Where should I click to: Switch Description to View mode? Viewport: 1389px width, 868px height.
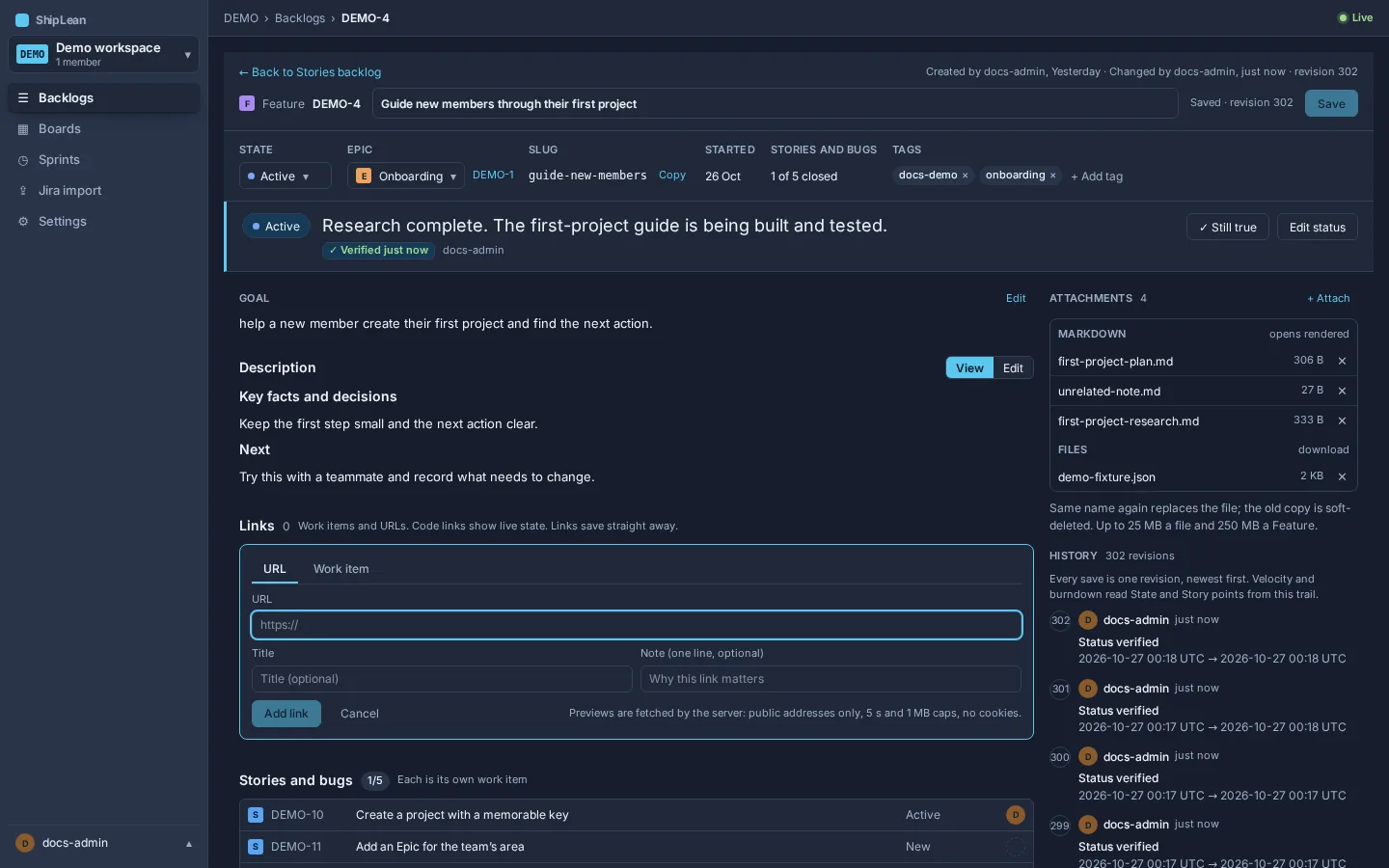pos(969,367)
